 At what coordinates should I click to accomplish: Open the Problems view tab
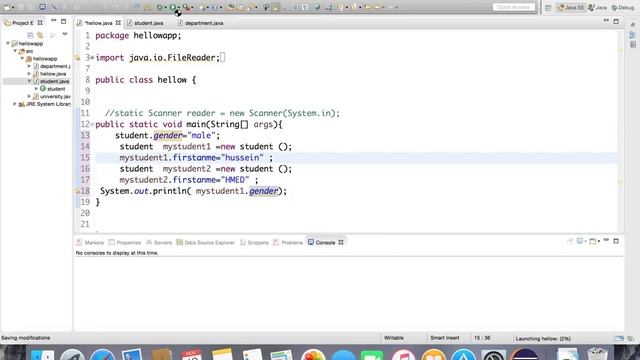[288, 242]
